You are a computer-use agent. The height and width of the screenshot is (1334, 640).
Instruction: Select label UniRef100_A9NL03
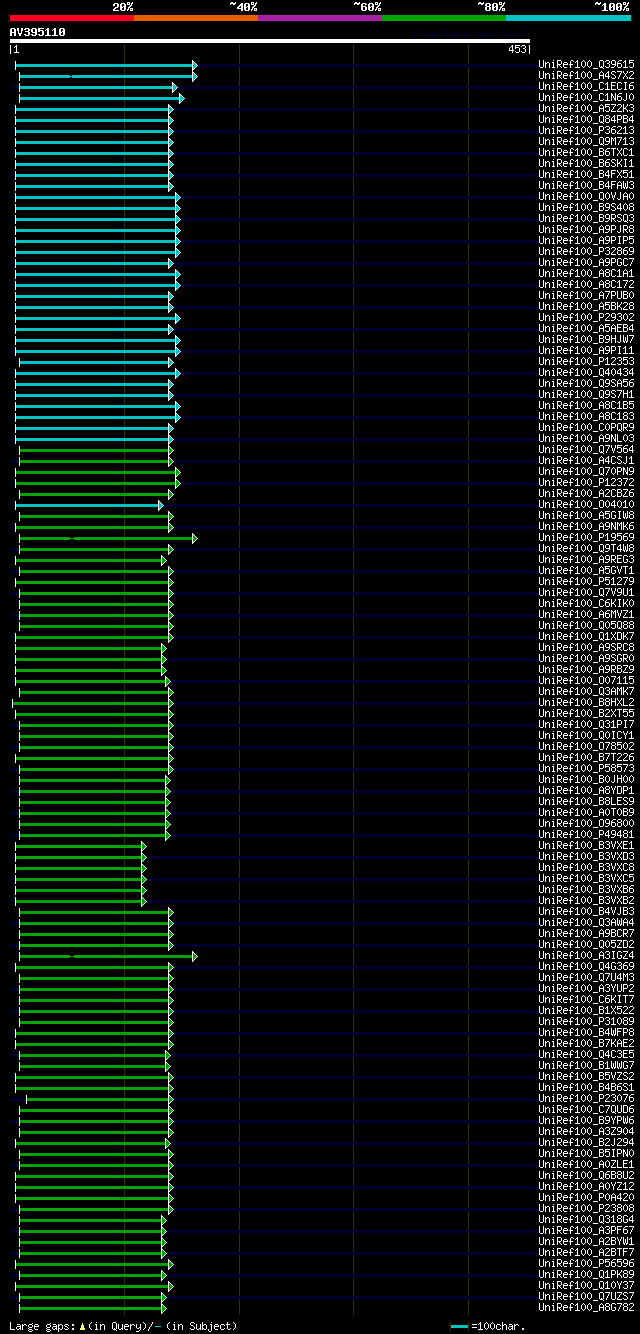(586, 438)
